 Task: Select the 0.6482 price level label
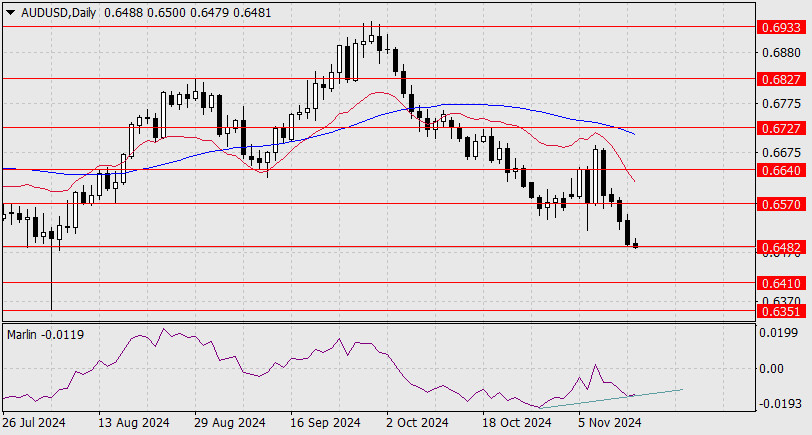[781, 248]
